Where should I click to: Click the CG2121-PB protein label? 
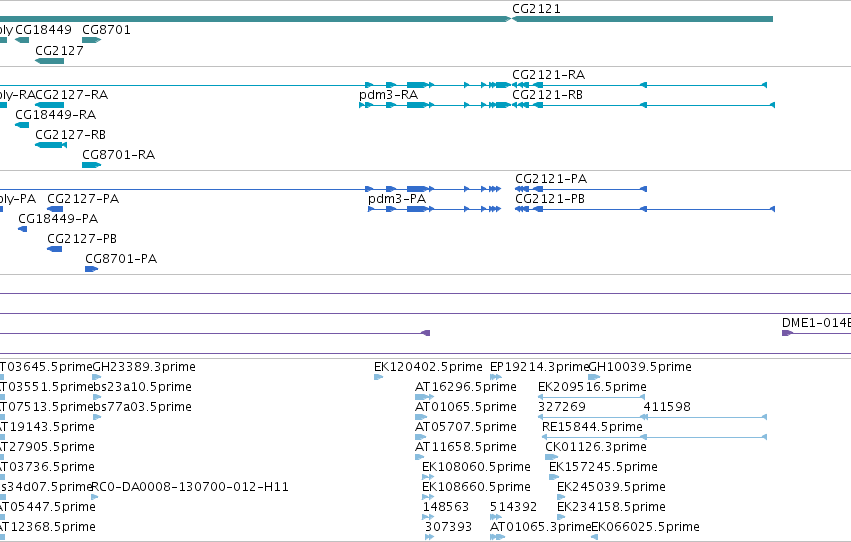tap(550, 199)
